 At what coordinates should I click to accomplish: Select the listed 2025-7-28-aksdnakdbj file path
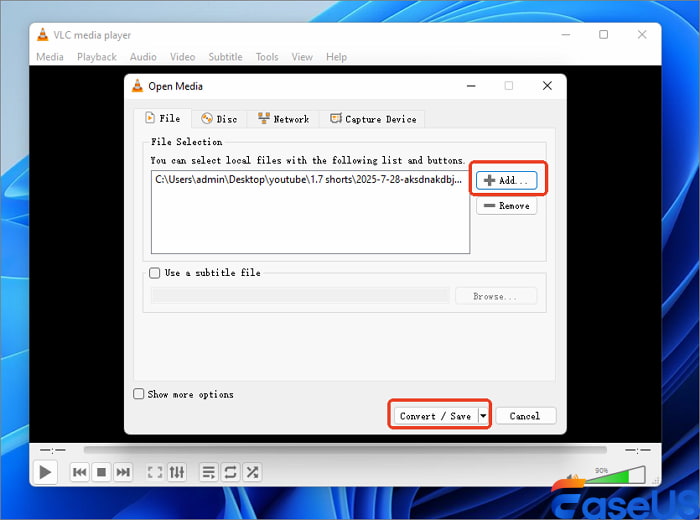309,179
